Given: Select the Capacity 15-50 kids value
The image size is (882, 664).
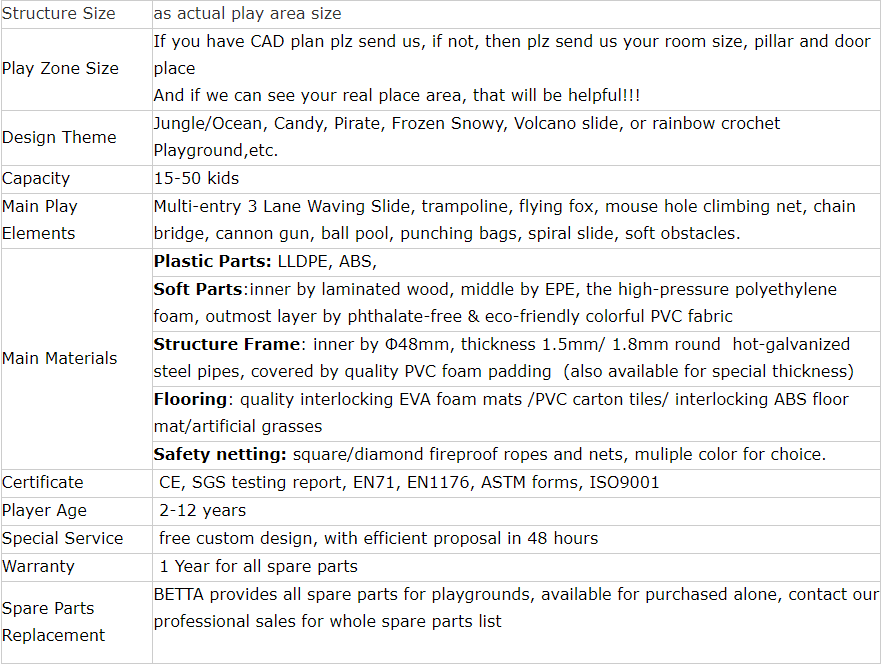Looking at the screenshot, I should (x=196, y=178).
